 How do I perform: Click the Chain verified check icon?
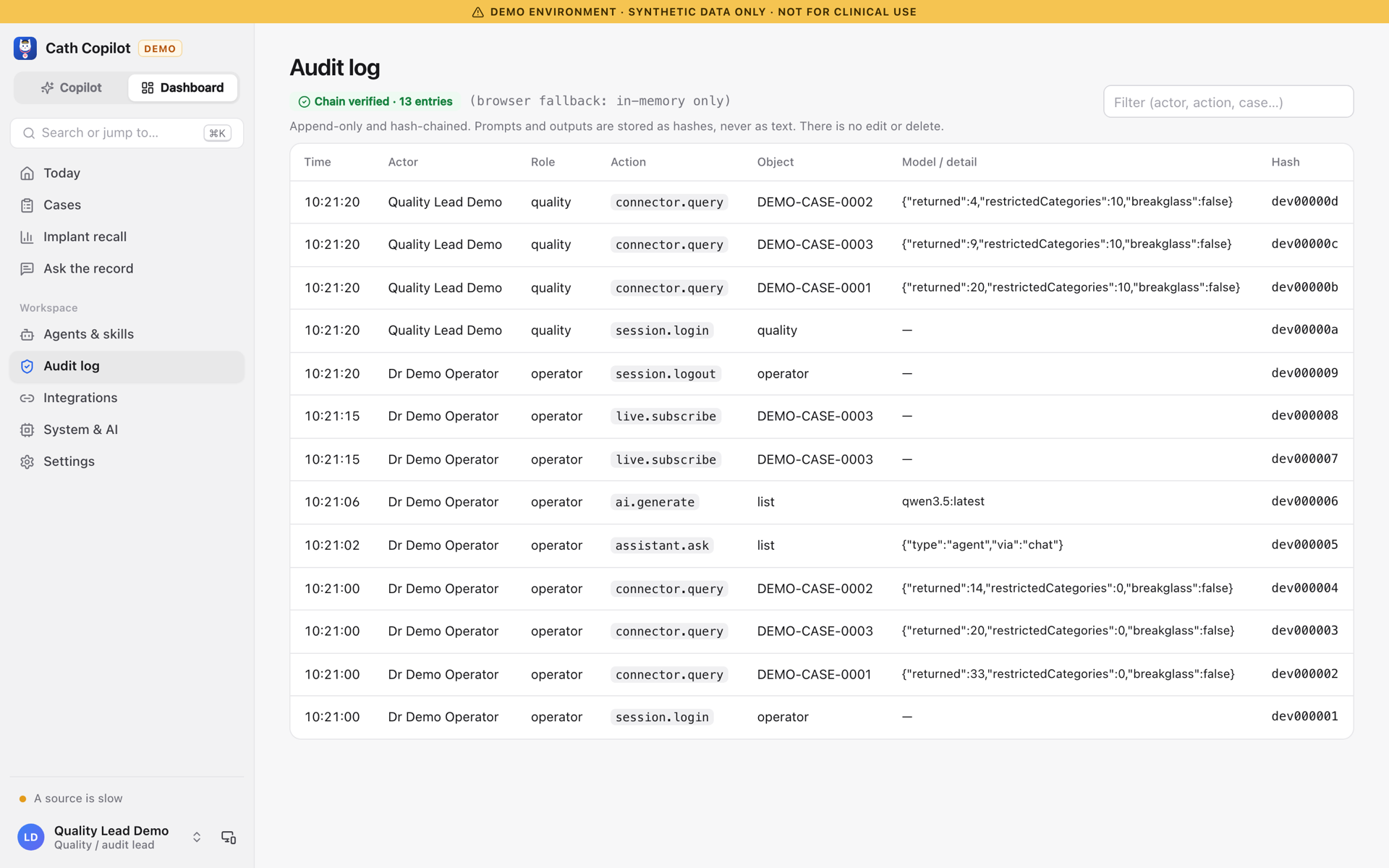pyautogui.click(x=305, y=102)
